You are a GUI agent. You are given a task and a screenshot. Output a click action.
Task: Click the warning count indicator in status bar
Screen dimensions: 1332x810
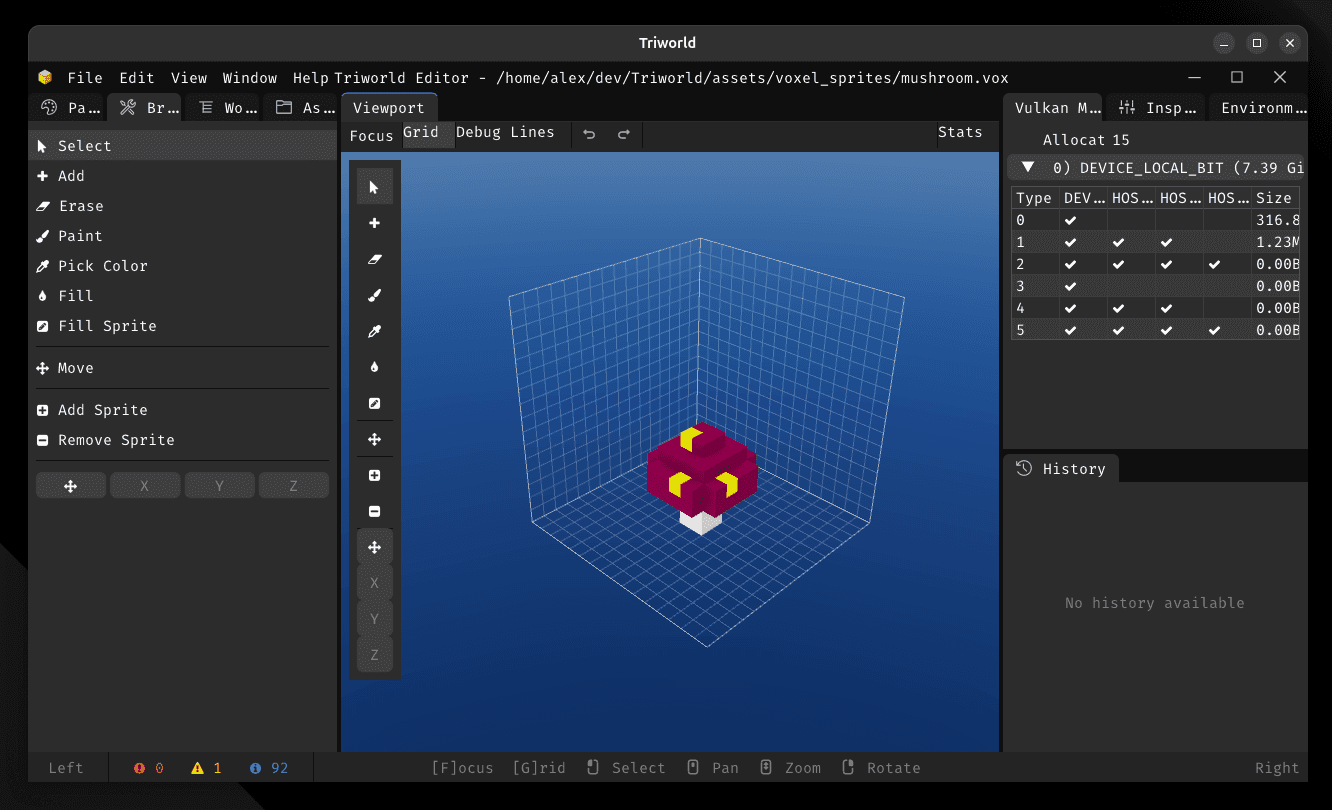click(207, 767)
